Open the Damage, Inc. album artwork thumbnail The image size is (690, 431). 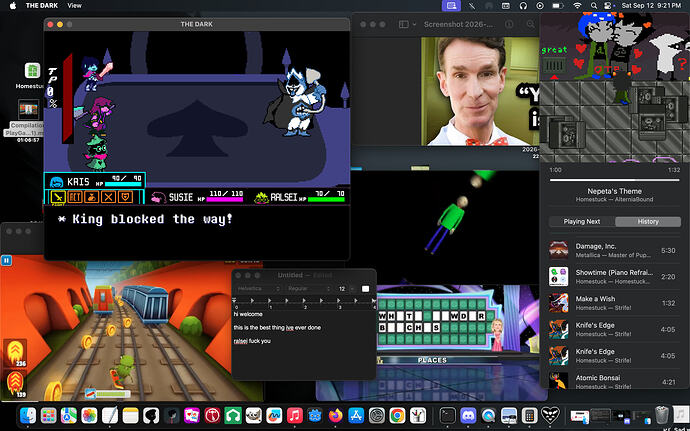tap(558, 250)
